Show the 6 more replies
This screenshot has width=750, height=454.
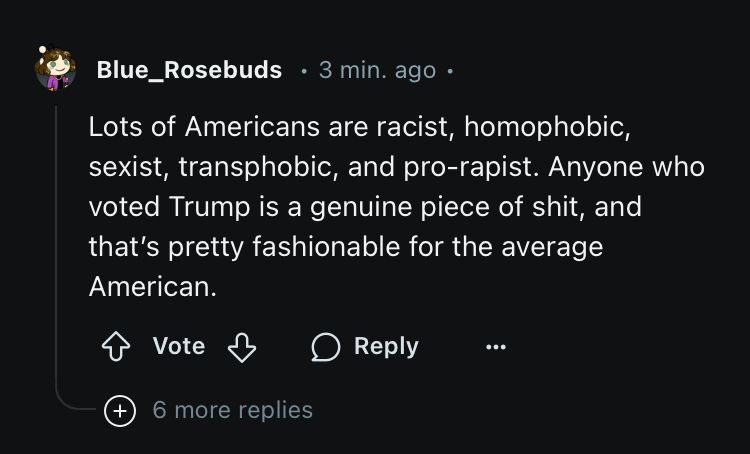(x=232, y=410)
